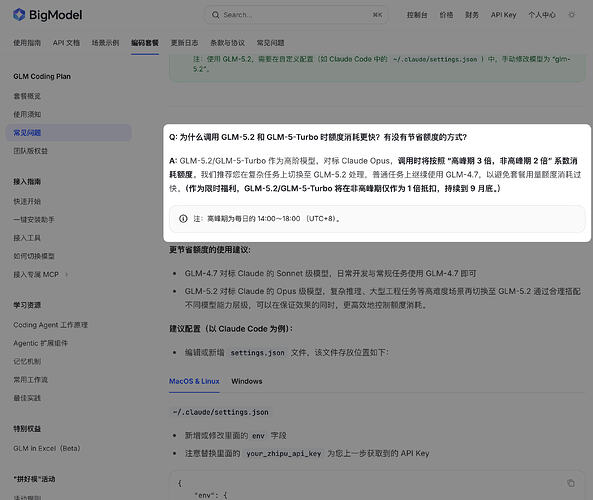
Task: Copy code with the clipboard icon
Action: click(571, 483)
